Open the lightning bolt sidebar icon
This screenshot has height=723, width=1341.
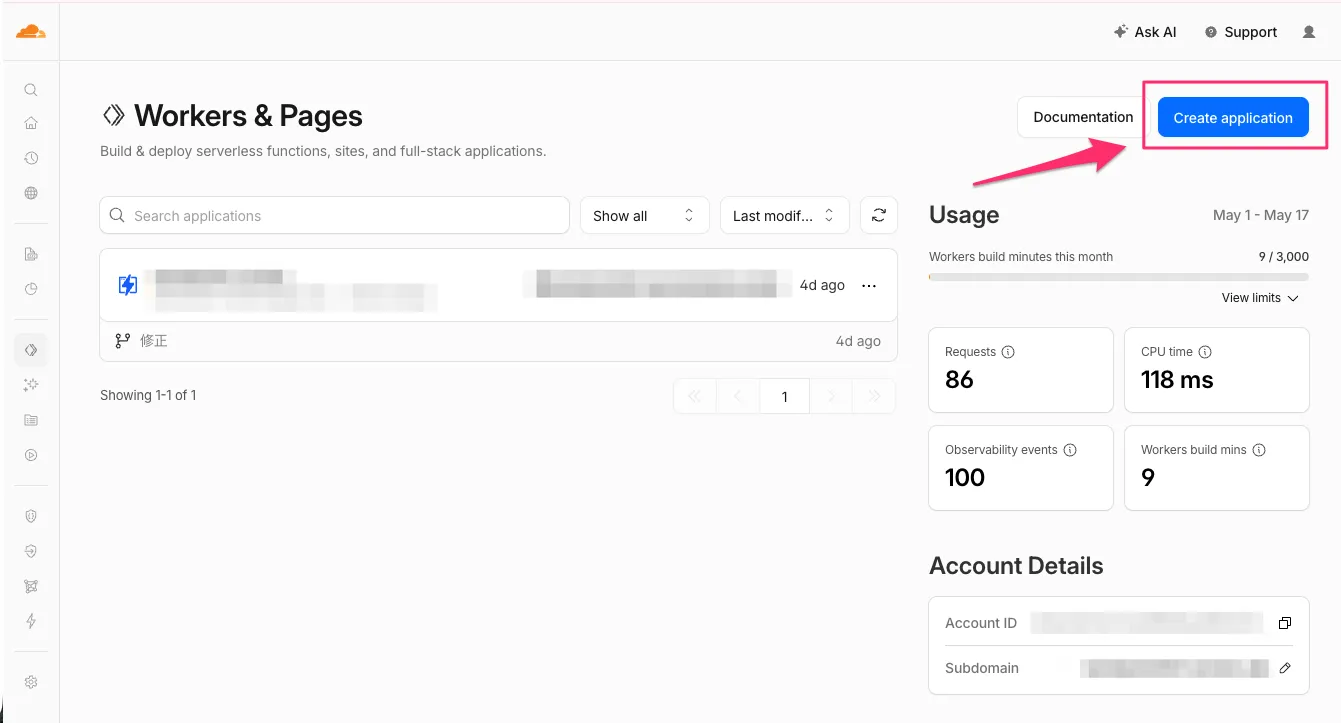click(x=31, y=621)
